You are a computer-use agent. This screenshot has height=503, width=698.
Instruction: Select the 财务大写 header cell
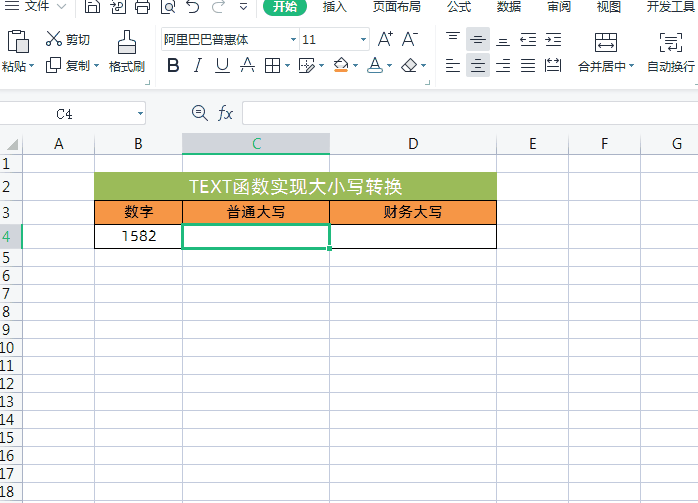pyautogui.click(x=413, y=212)
